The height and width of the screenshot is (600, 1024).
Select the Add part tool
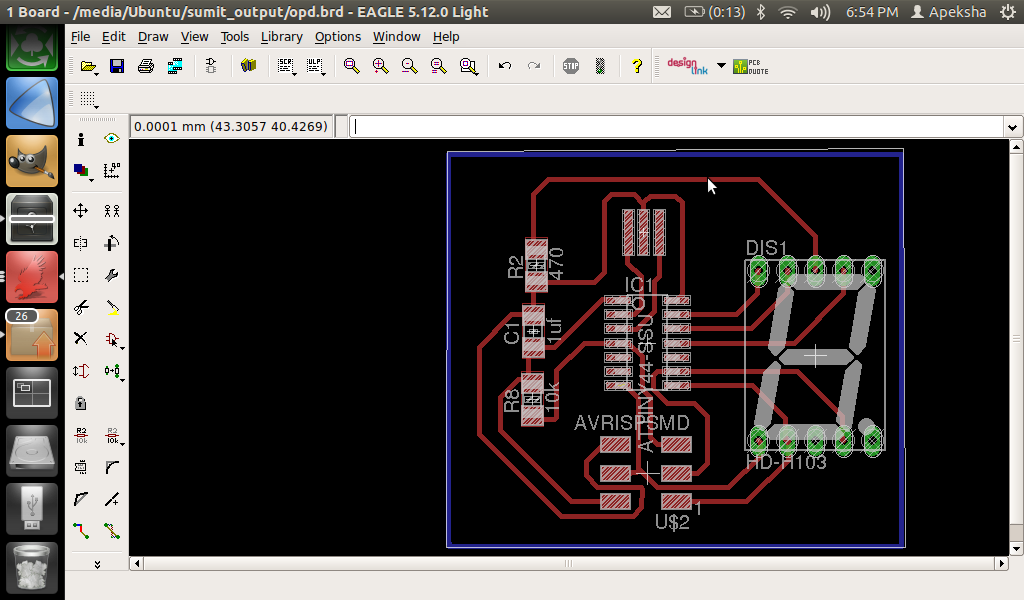pyautogui.click(x=113, y=339)
